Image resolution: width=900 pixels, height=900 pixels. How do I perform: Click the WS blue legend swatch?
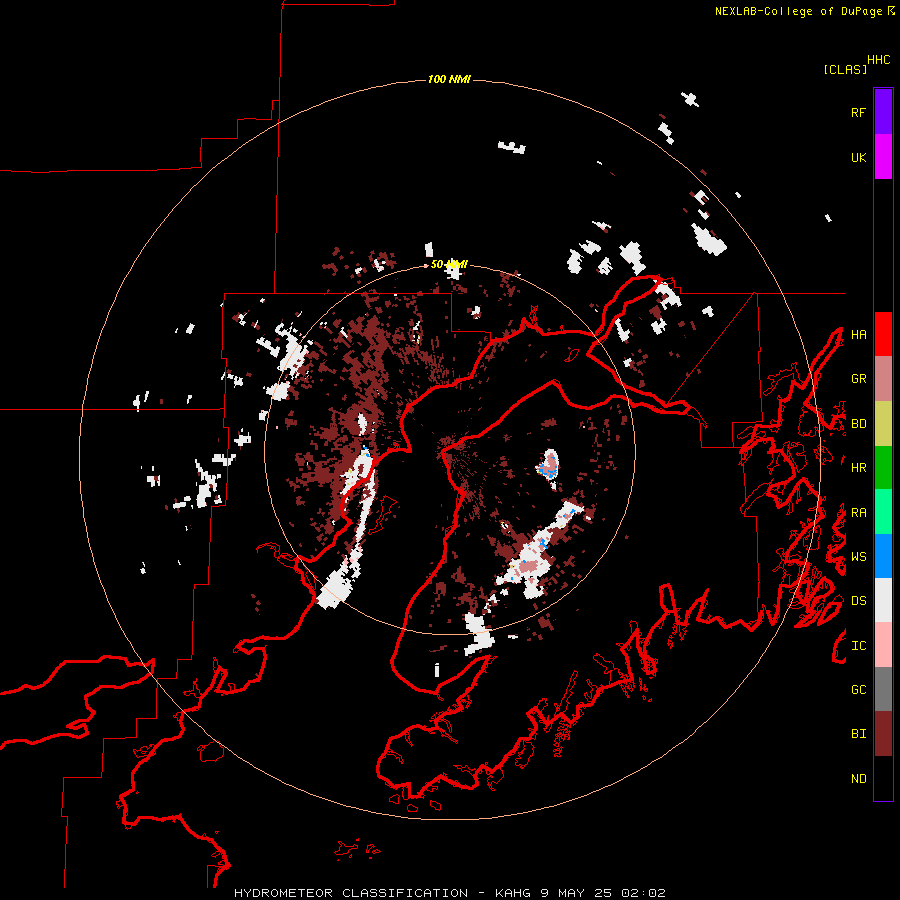click(x=883, y=556)
